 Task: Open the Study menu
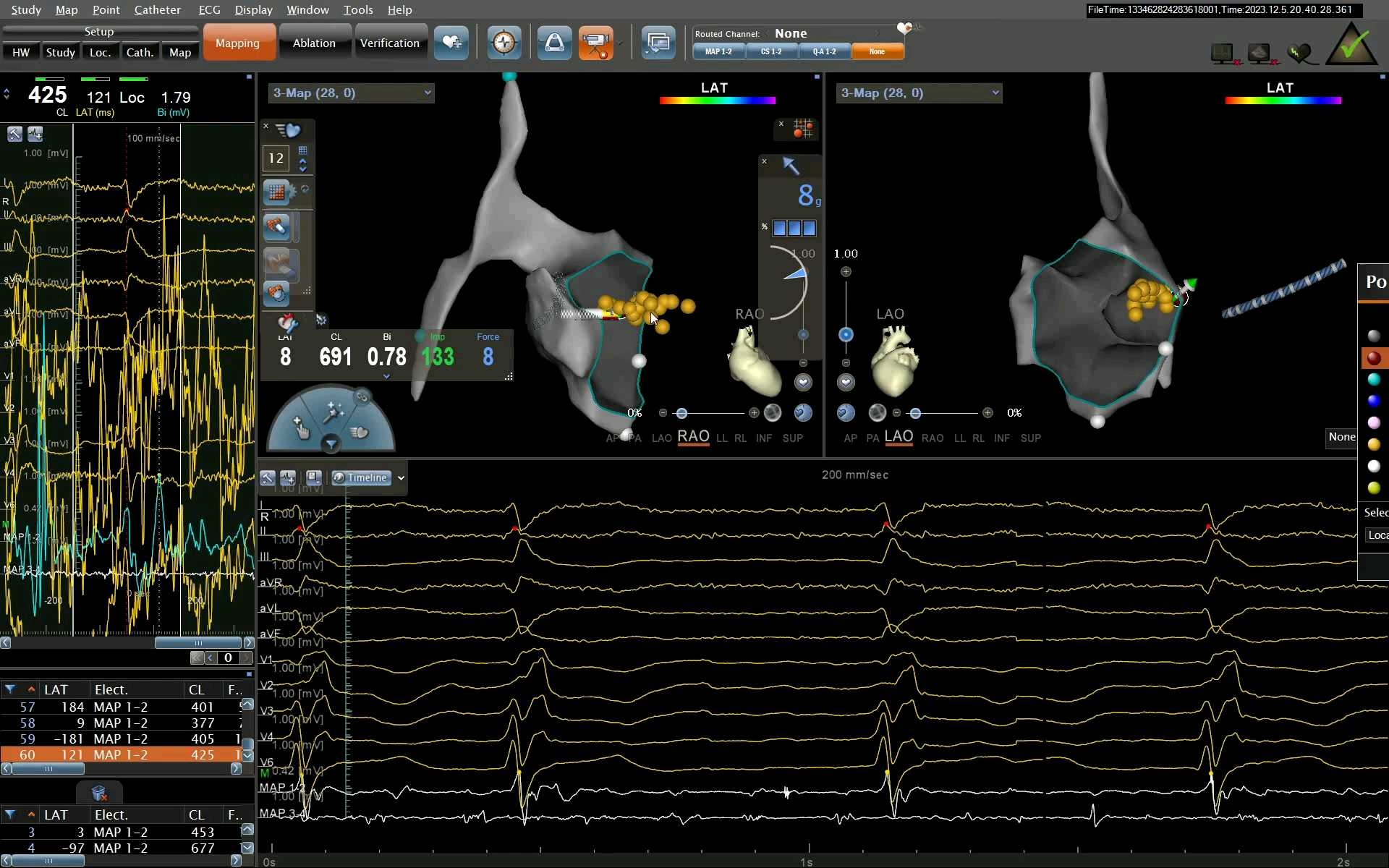point(26,9)
